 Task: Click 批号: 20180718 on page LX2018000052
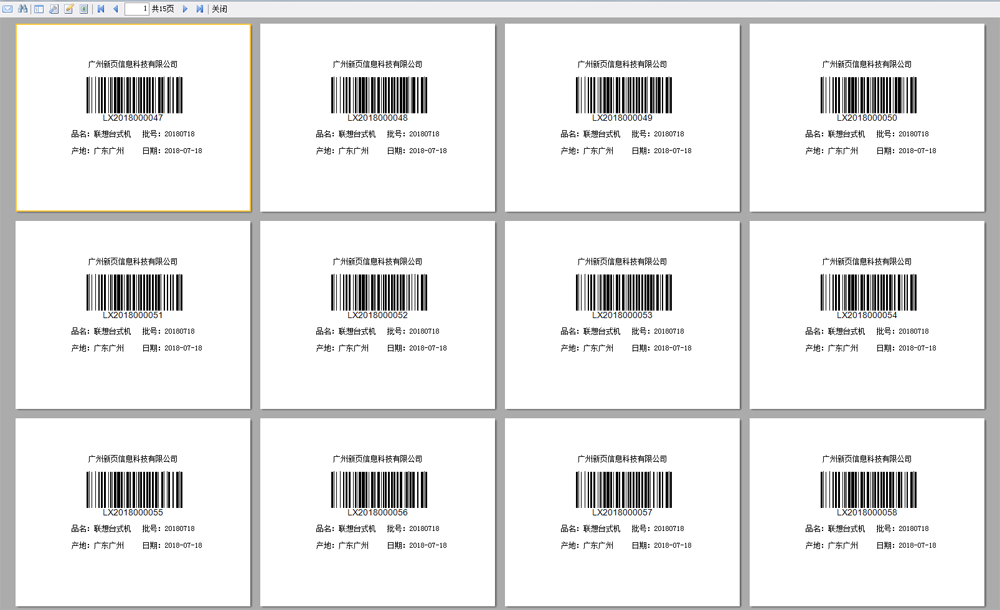tap(413, 331)
